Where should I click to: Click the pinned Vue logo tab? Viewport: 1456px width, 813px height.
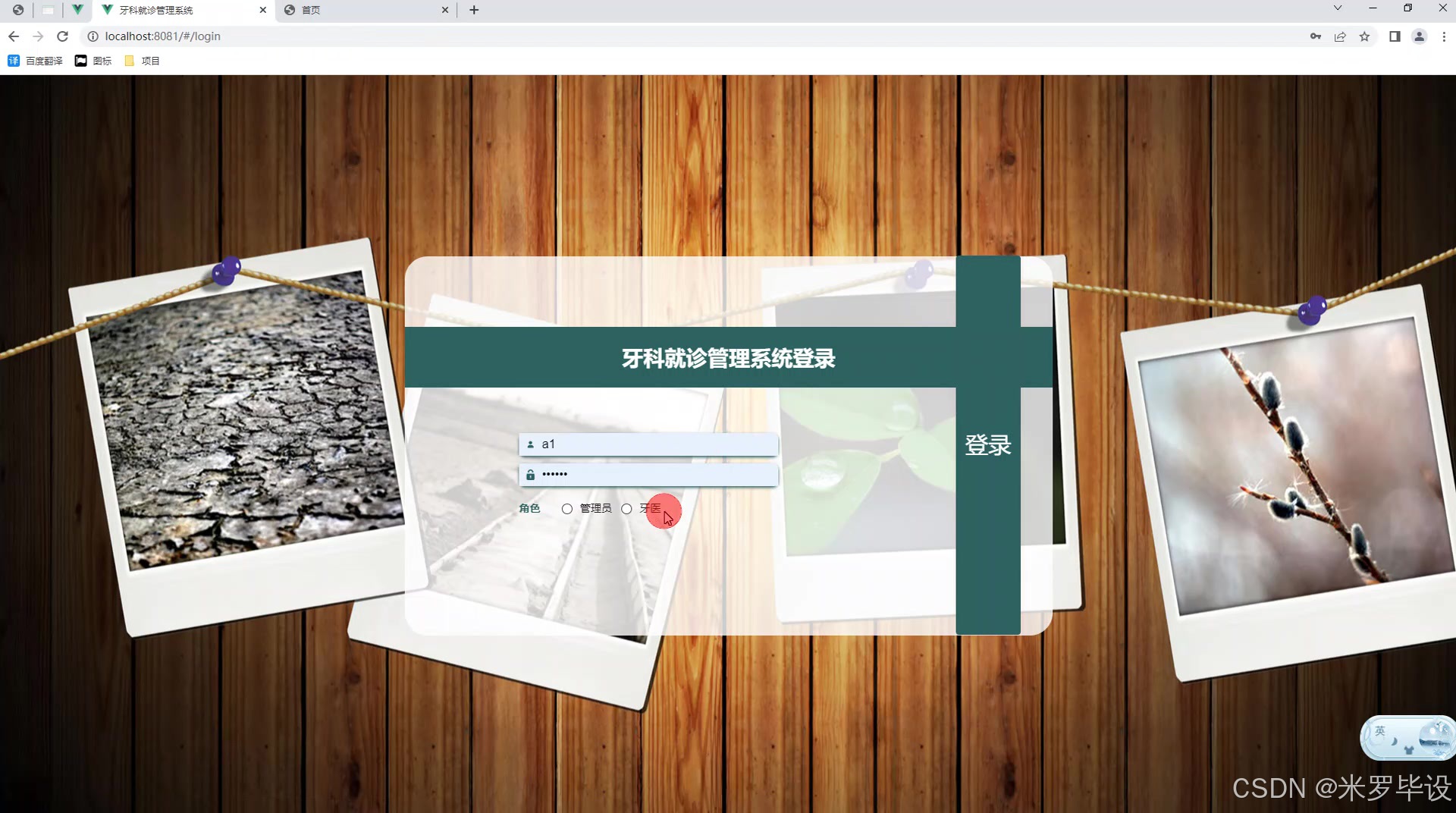pos(77,10)
